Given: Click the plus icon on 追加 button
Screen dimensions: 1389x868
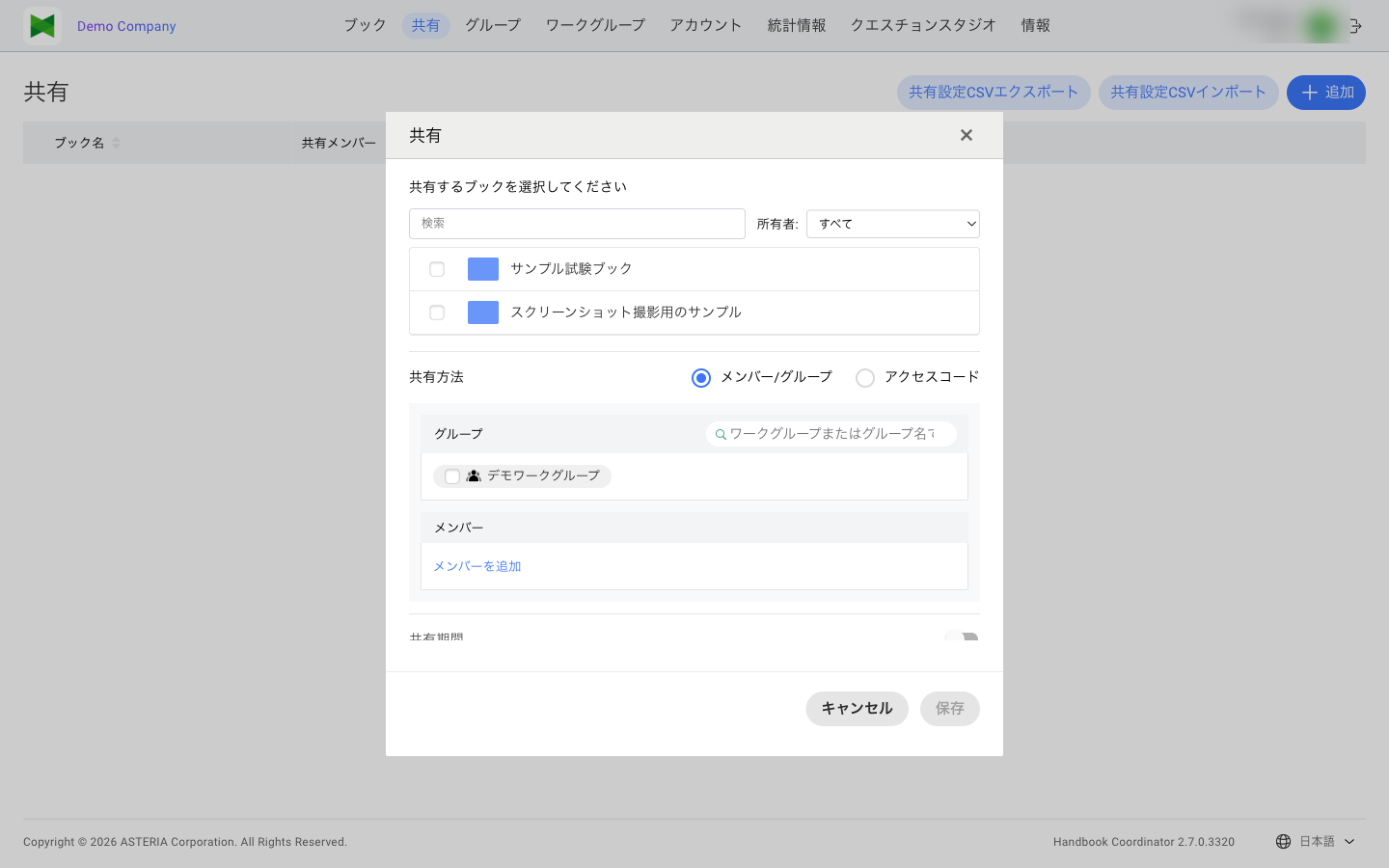Looking at the screenshot, I should [1310, 93].
